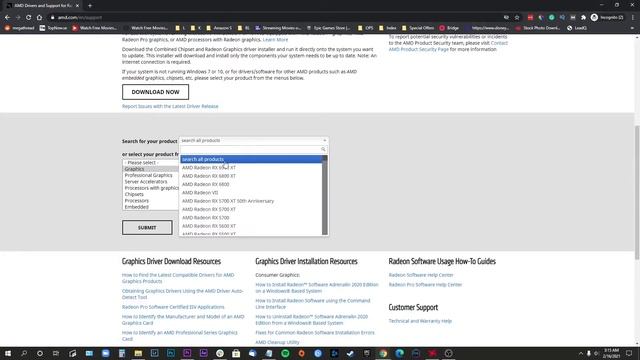Image resolution: width=640 pixels, height=360 pixels.
Task: Close the AMD Drivers and Support tab
Action: click(x=77, y=6)
